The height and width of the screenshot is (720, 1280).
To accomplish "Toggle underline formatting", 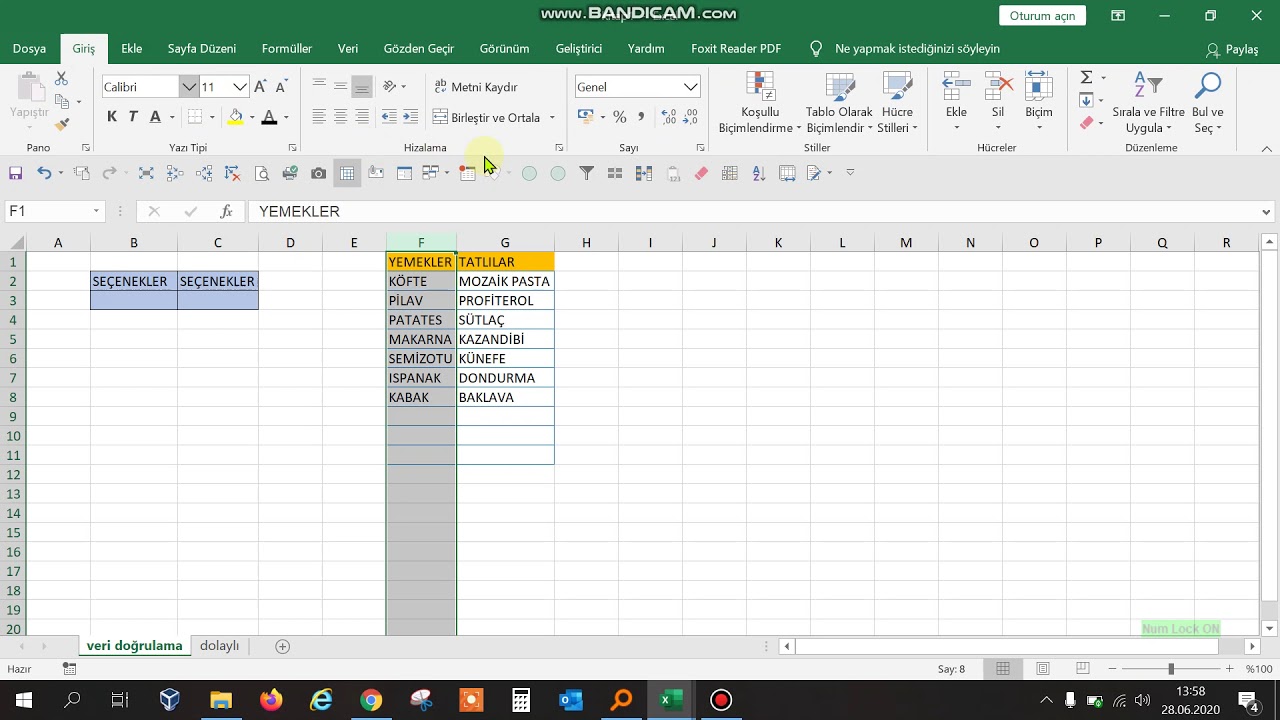I will (x=155, y=117).
